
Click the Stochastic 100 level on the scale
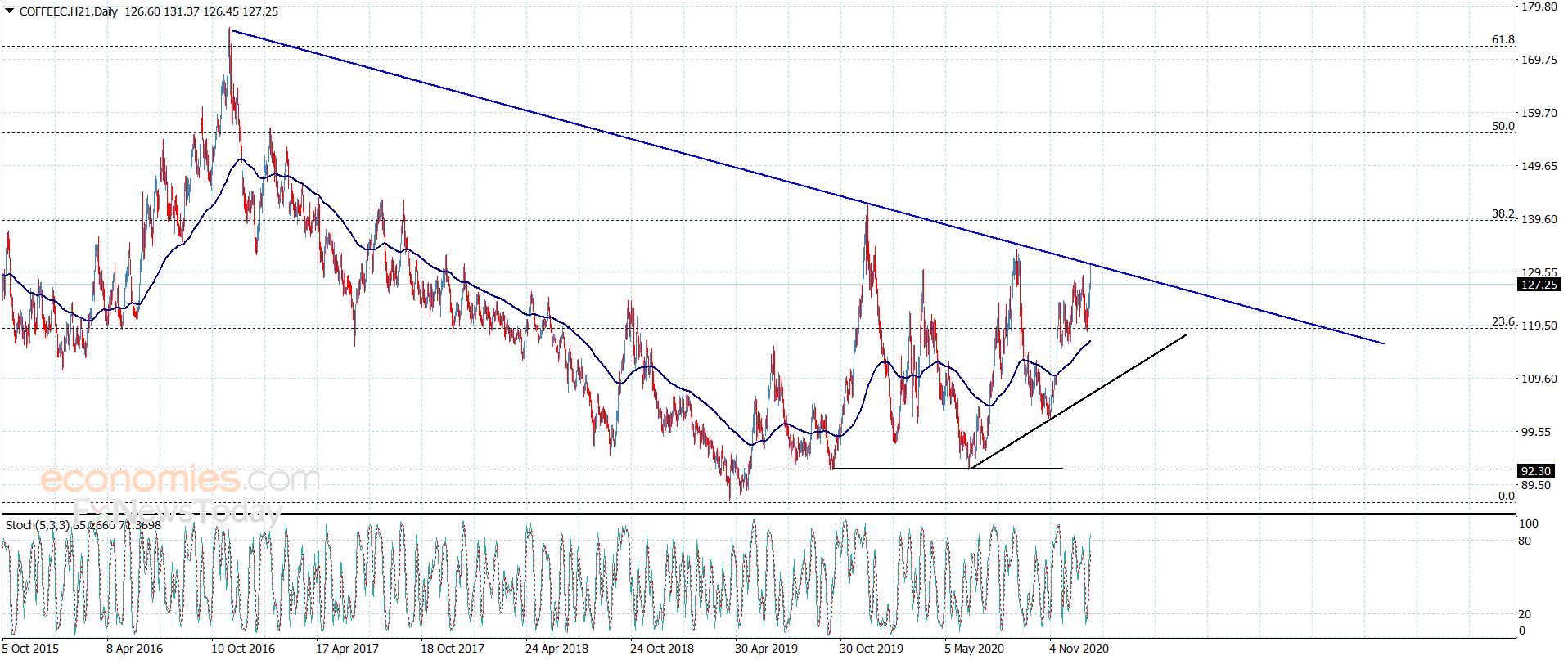point(1529,523)
